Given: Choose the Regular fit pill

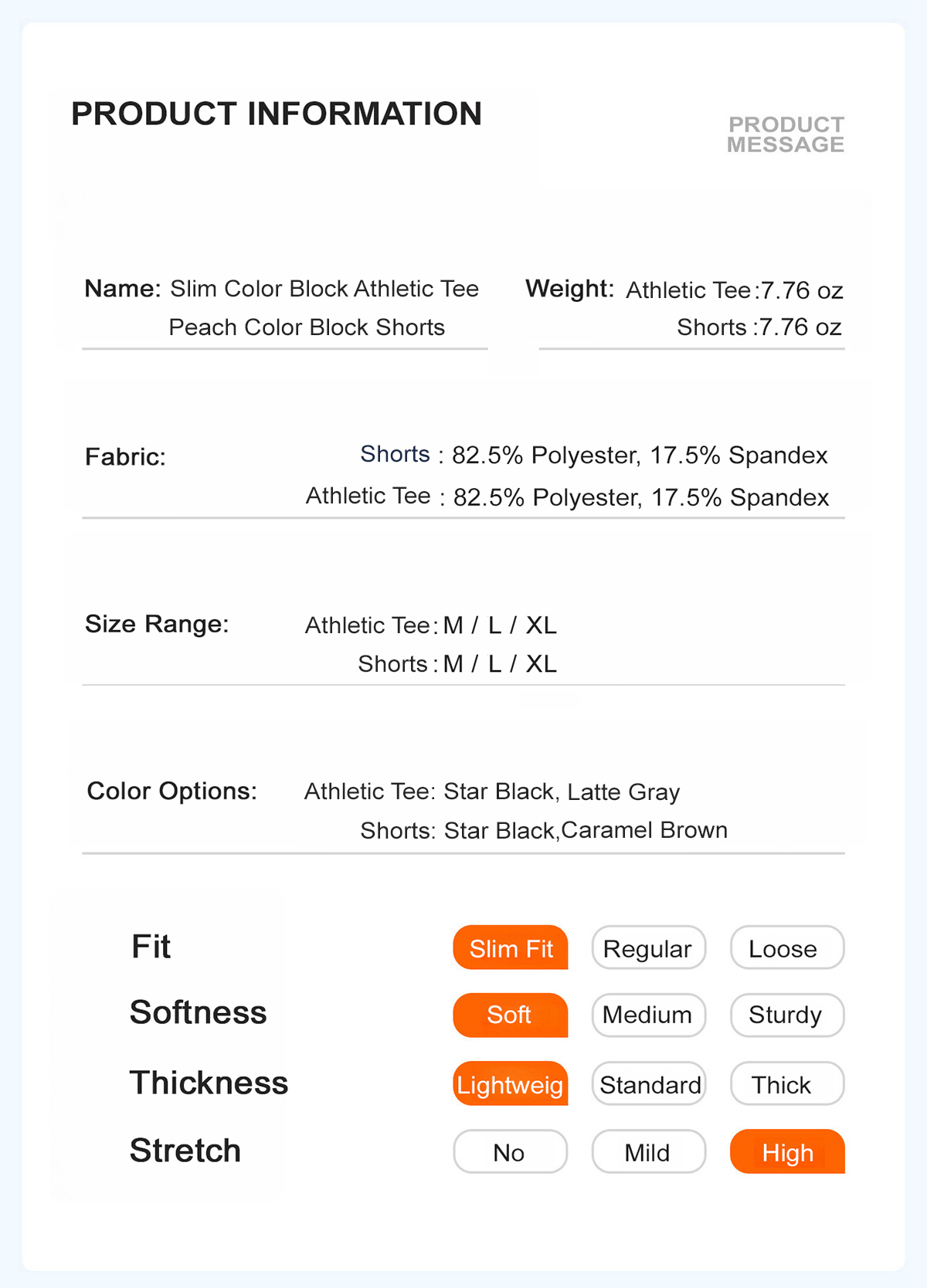Looking at the screenshot, I should tap(649, 947).
